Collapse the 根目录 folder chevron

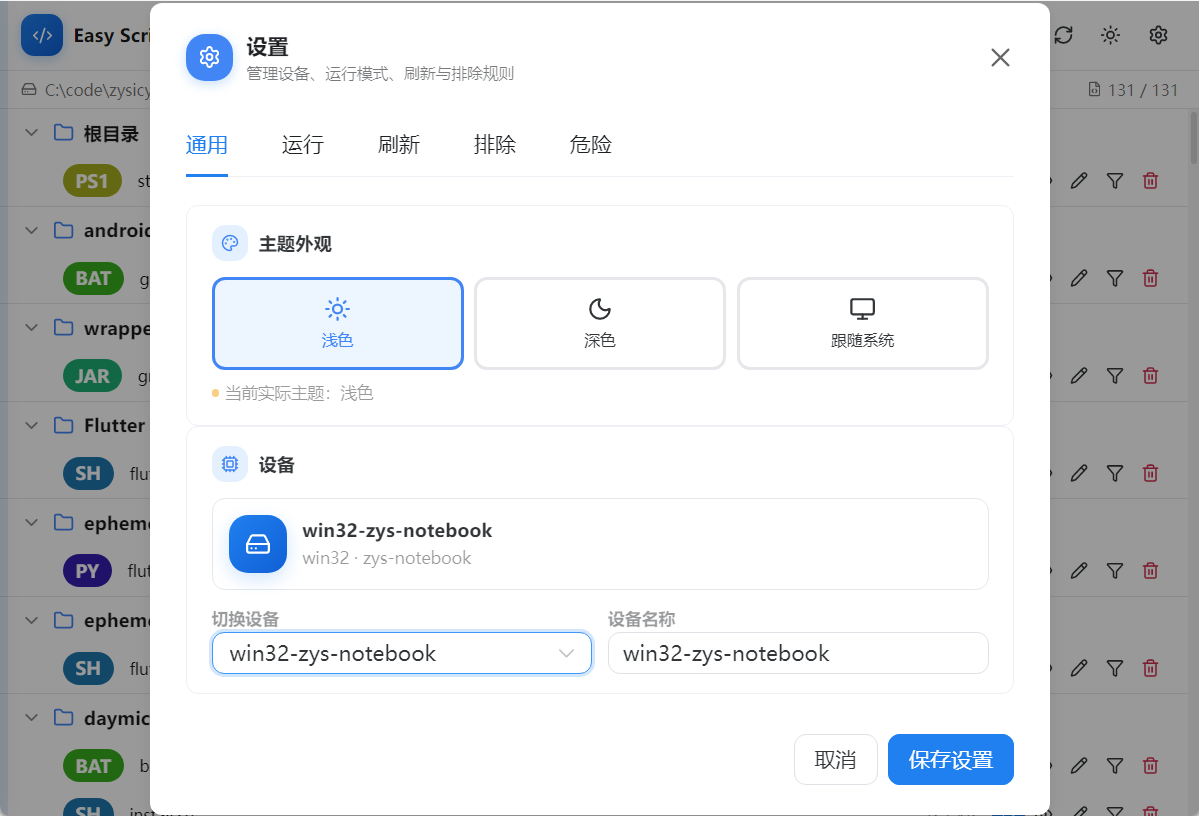(x=31, y=132)
